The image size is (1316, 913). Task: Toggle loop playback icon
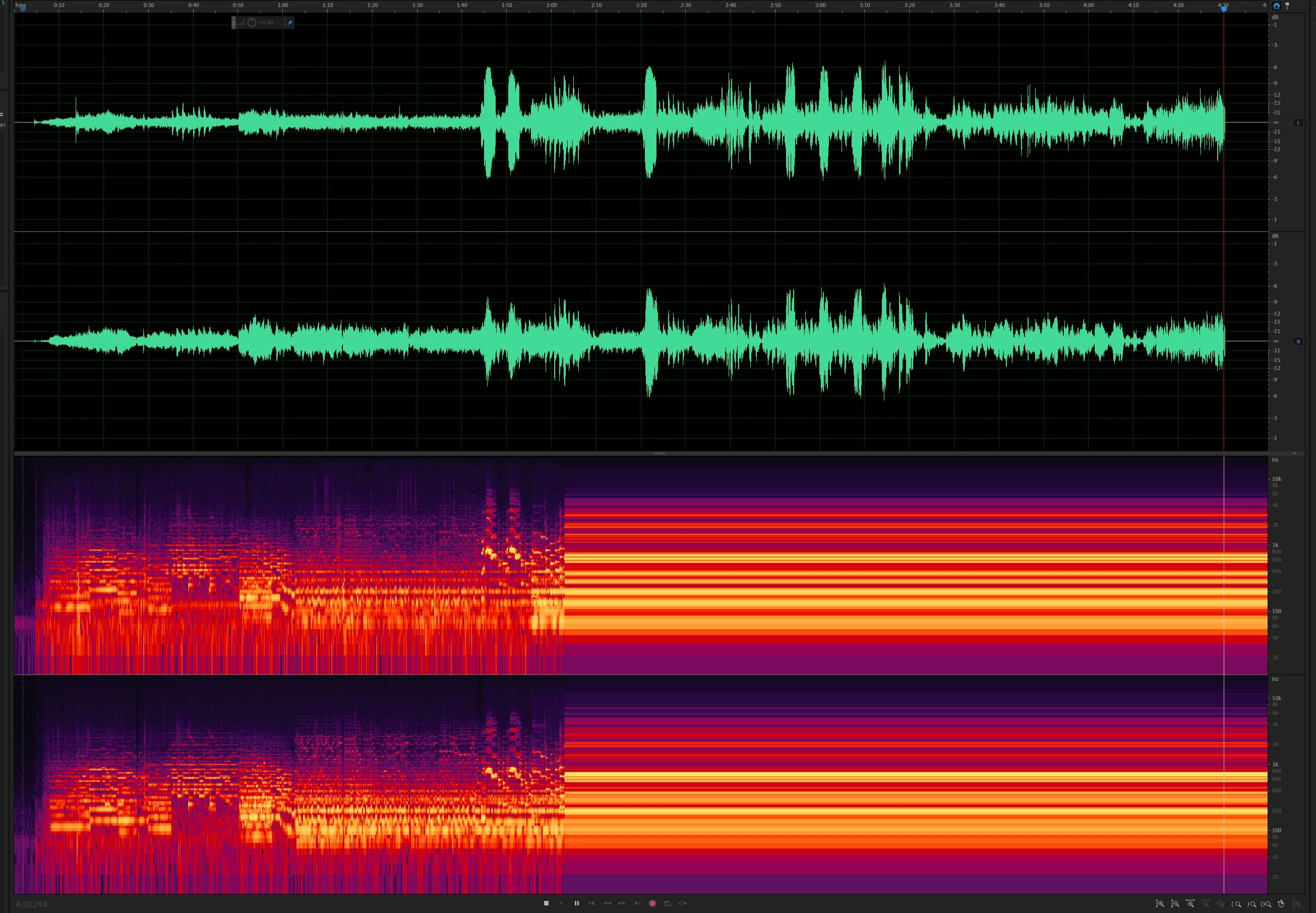667,903
